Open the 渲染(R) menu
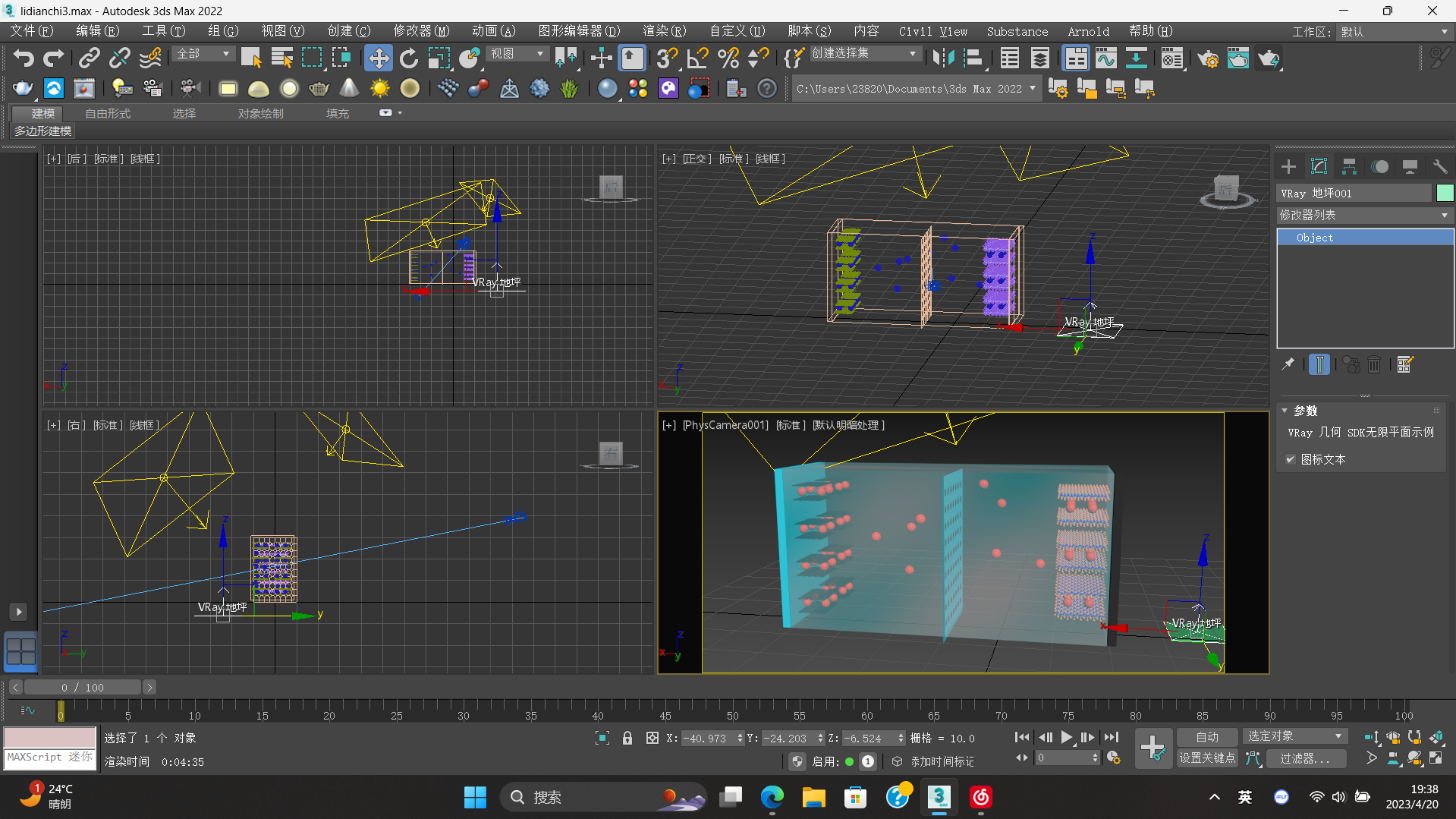The image size is (1456, 819). [x=665, y=31]
